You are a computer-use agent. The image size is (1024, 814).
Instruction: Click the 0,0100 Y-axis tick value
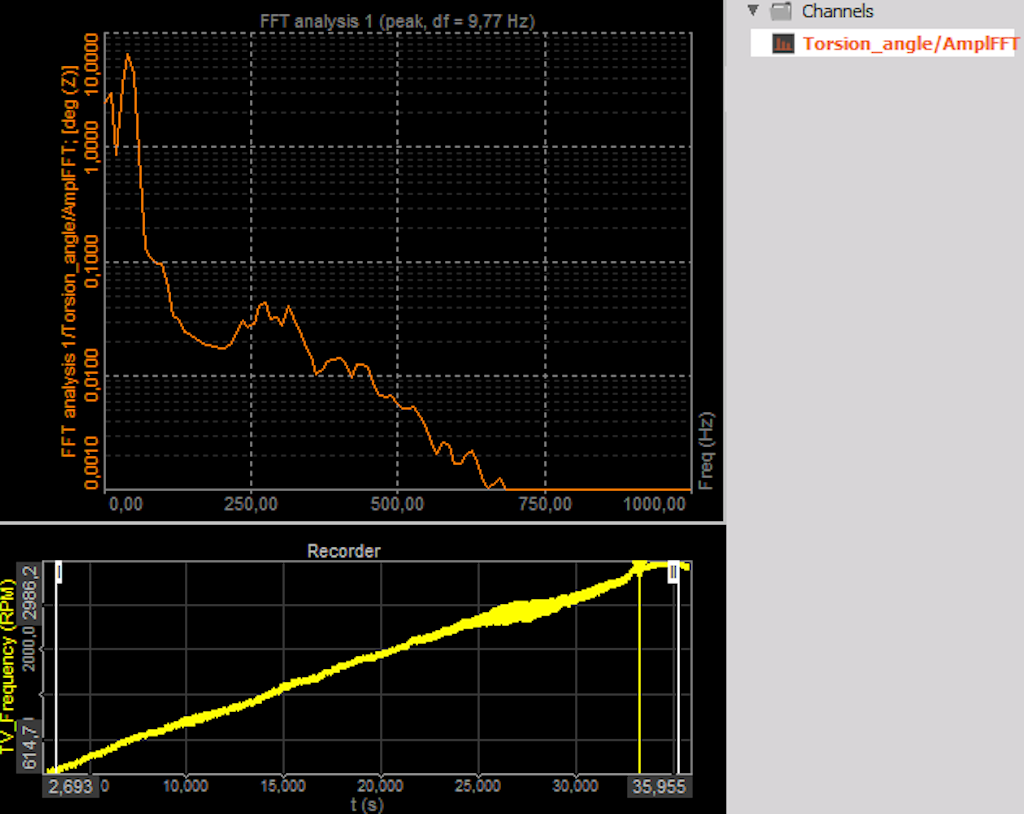[x=92, y=375]
